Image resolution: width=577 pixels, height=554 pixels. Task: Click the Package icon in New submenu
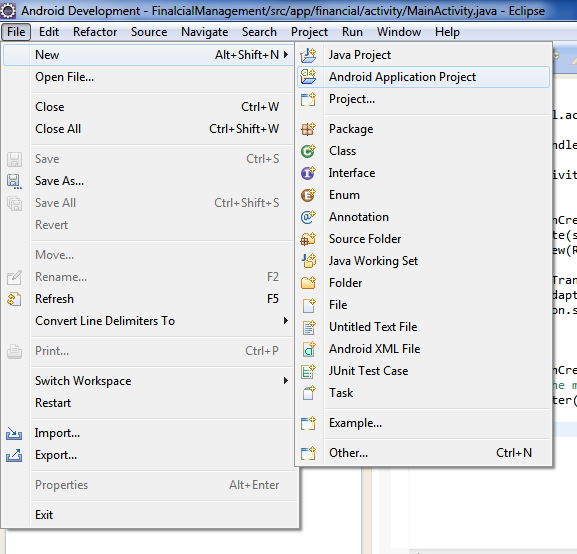pos(308,129)
